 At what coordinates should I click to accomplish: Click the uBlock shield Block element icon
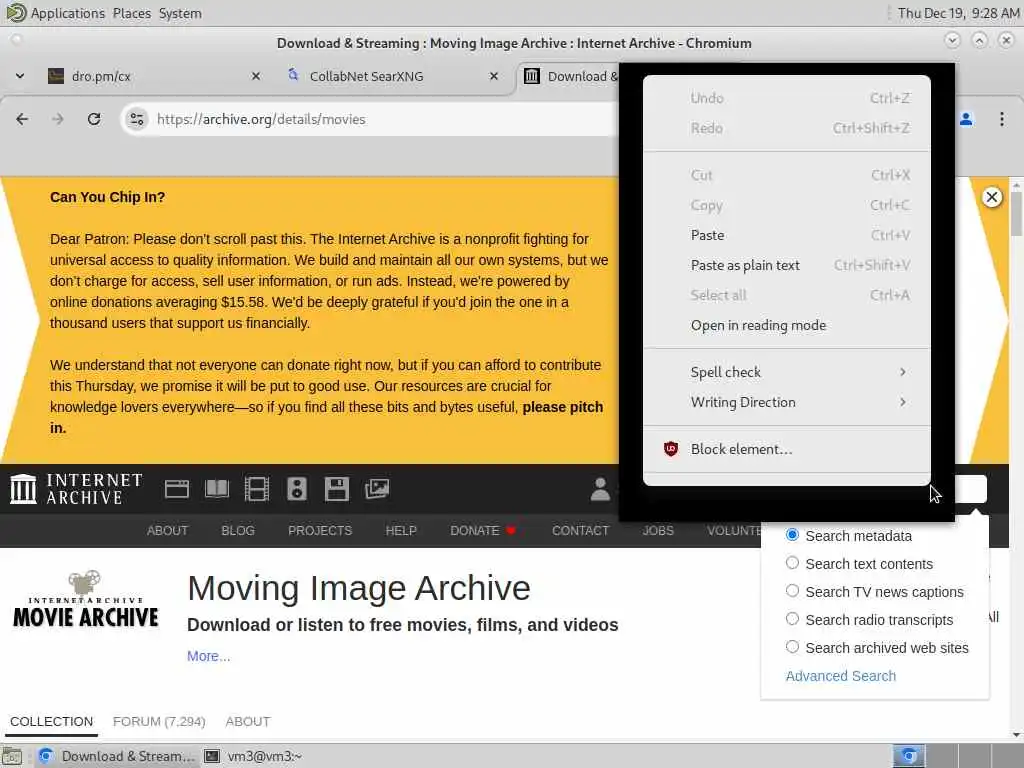click(671, 449)
